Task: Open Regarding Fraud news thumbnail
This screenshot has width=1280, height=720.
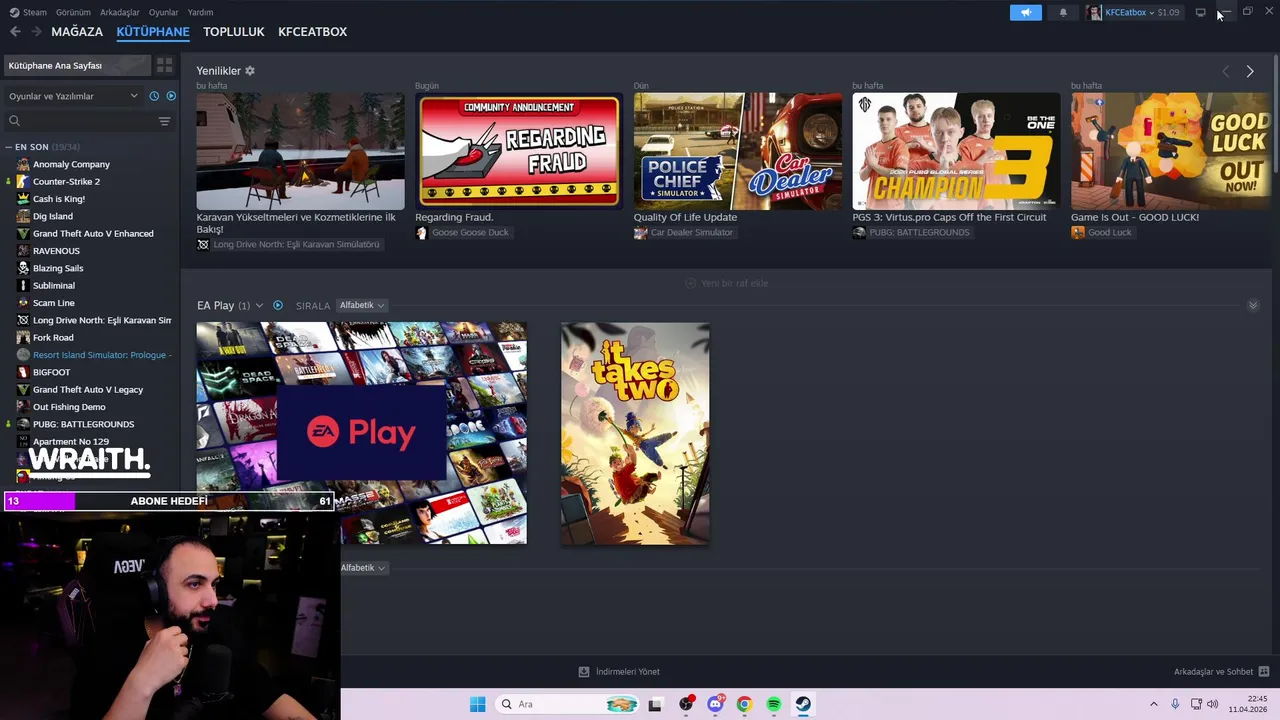Action: click(x=519, y=151)
